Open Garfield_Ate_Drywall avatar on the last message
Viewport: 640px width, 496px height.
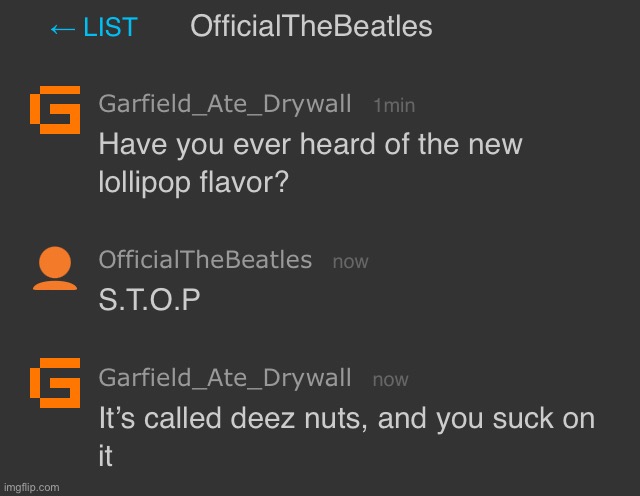(54, 384)
